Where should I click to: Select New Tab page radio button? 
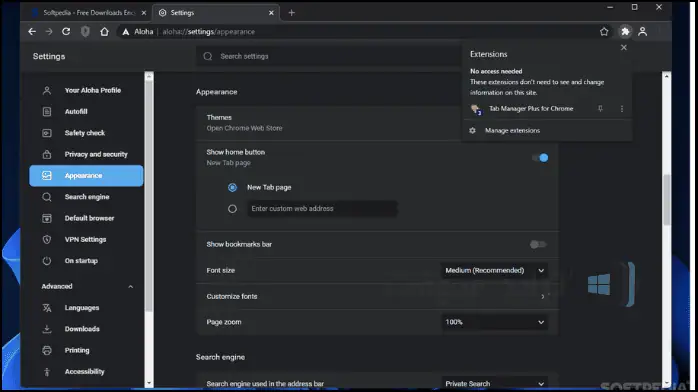[232, 187]
